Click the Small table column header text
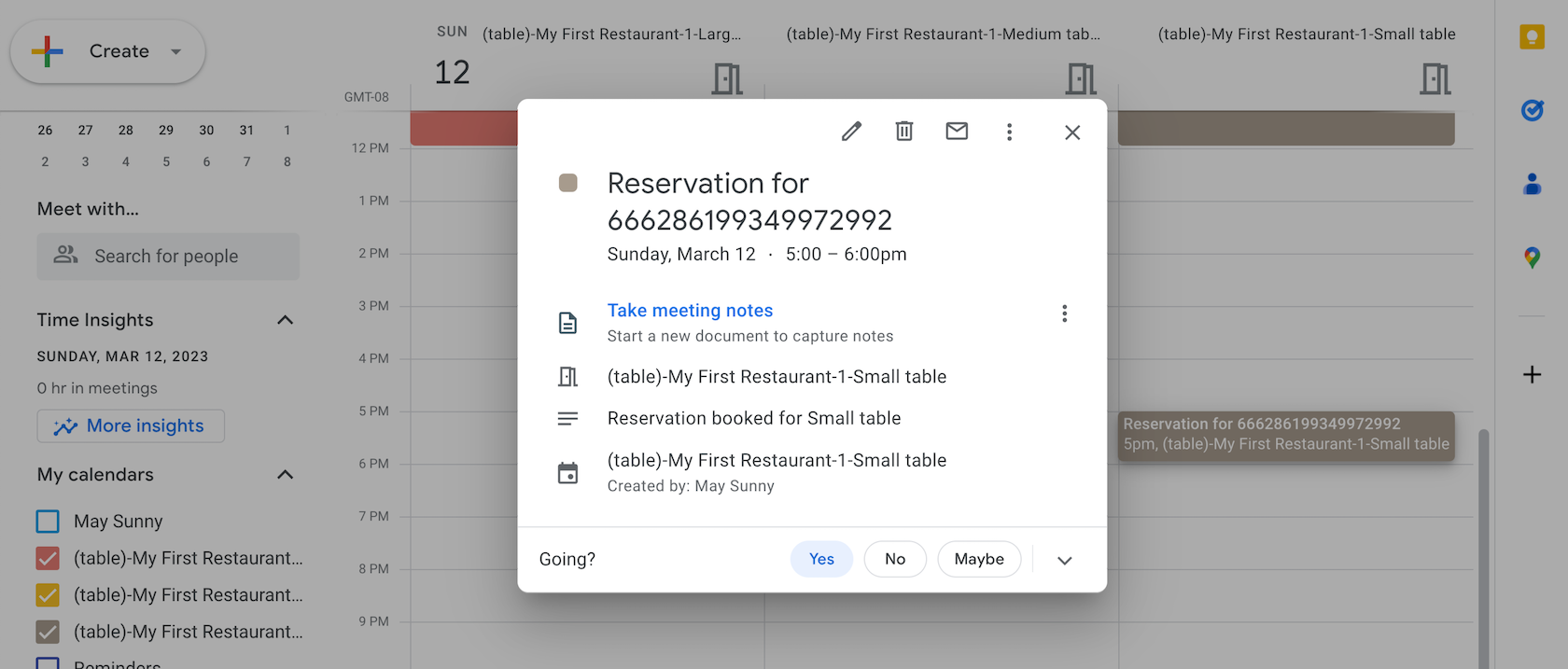Screen dimensions: 1568x669 click(1307, 35)
